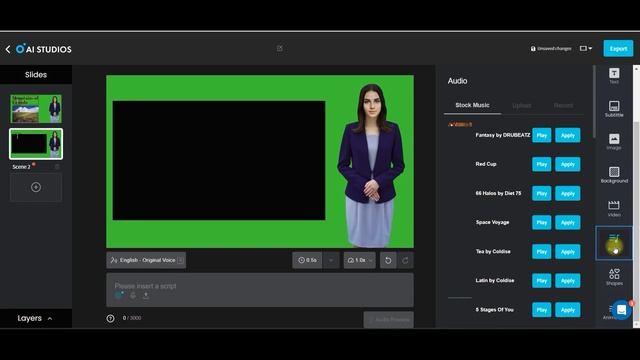Click the edit project title icon
The width and height of the screenshot is (640, 360).
pos(280,49)
